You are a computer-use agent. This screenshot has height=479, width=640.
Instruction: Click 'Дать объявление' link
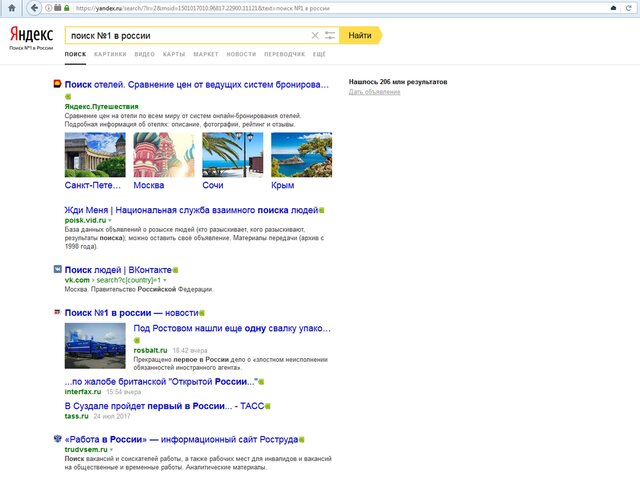tap(374, 92)
